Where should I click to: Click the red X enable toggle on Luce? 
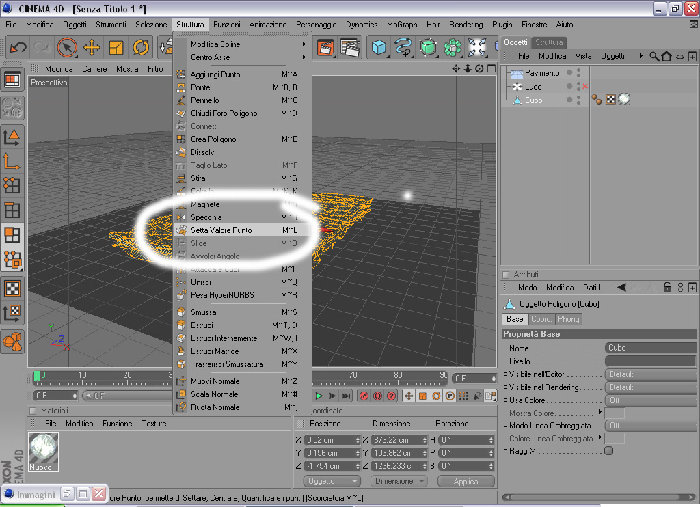585,86
